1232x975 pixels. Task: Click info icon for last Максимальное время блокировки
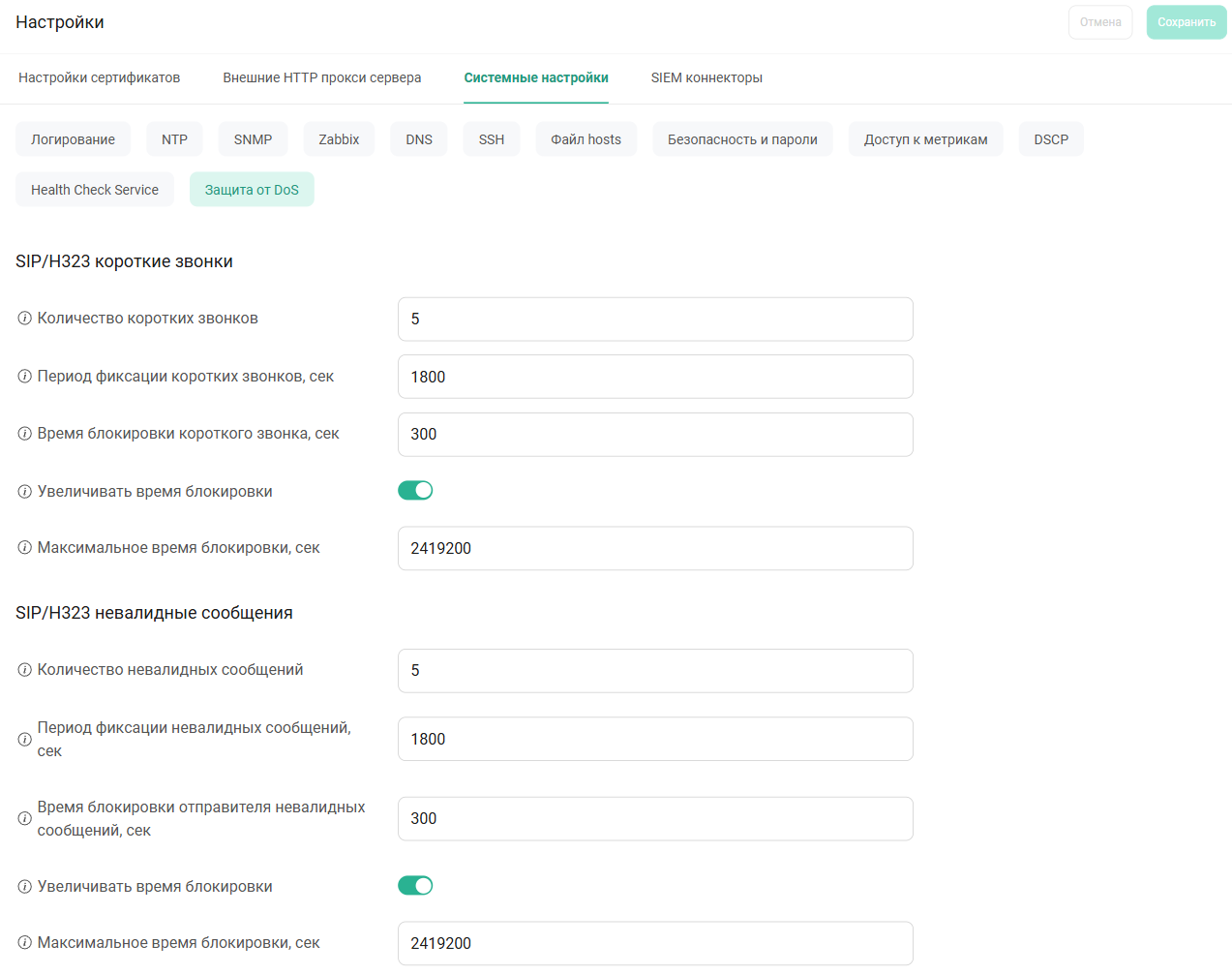(25, 943)
